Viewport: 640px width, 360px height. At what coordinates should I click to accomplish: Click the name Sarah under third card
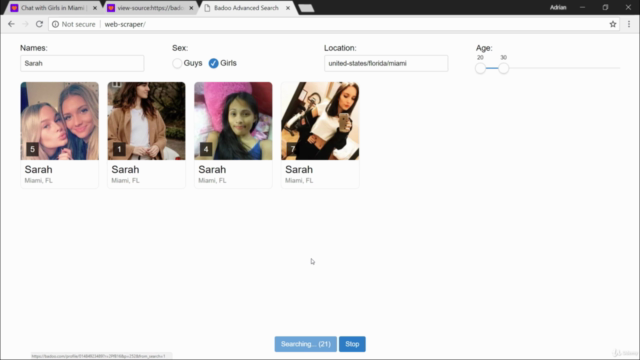coord(212,169)
